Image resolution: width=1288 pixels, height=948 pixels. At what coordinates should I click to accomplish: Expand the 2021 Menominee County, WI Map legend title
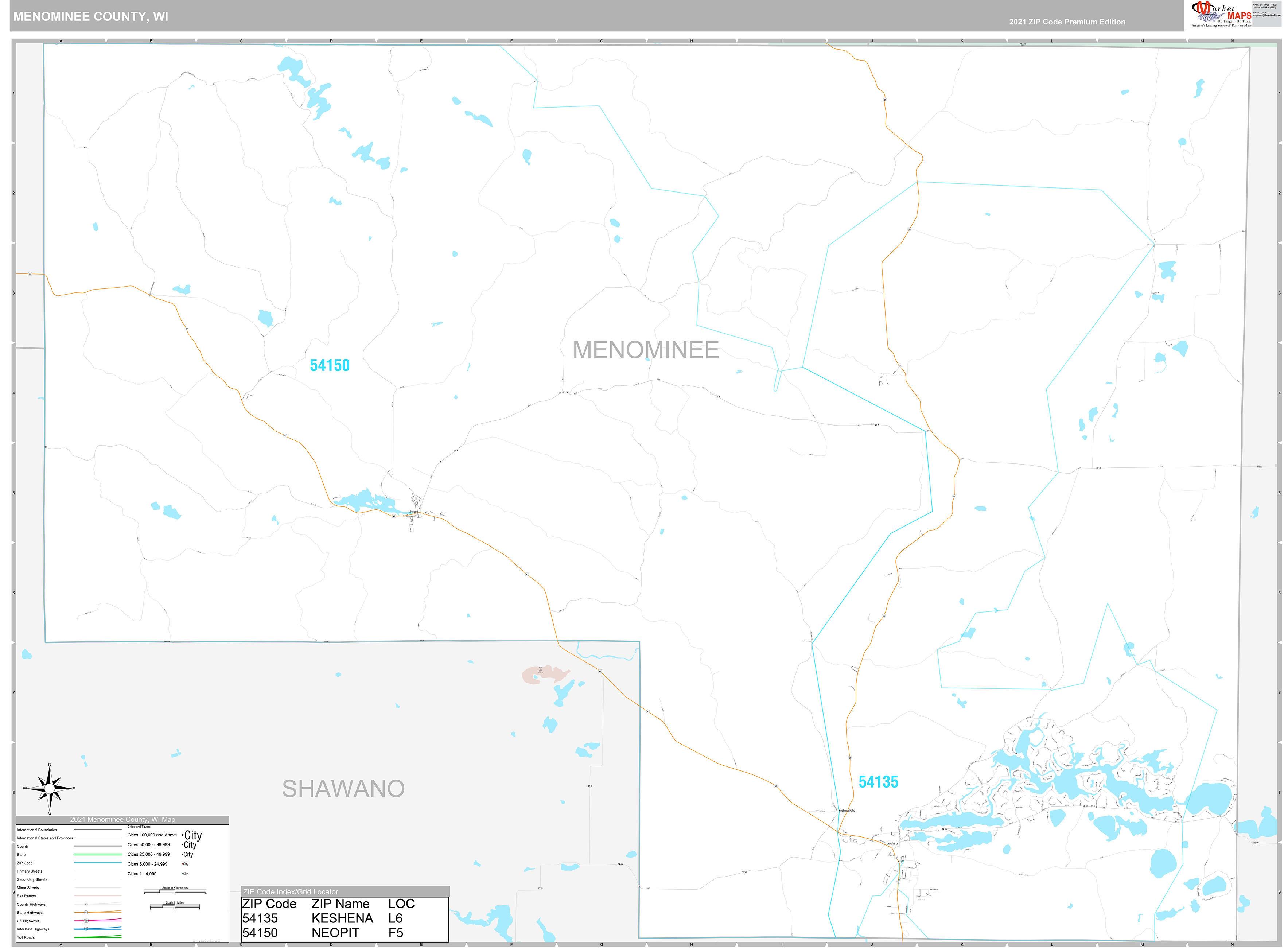(122, 819)
